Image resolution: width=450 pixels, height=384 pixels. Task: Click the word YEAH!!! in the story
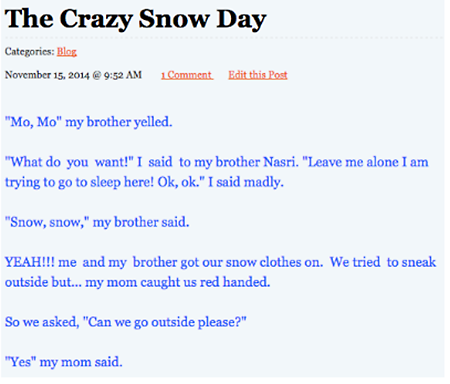29,262
